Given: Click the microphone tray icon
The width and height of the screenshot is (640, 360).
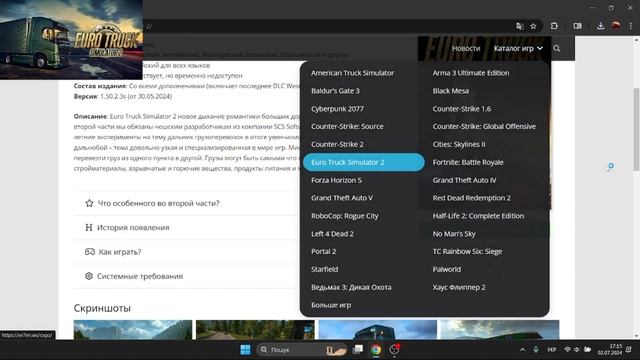Looking at the screenshot, I should pos(536,350).
